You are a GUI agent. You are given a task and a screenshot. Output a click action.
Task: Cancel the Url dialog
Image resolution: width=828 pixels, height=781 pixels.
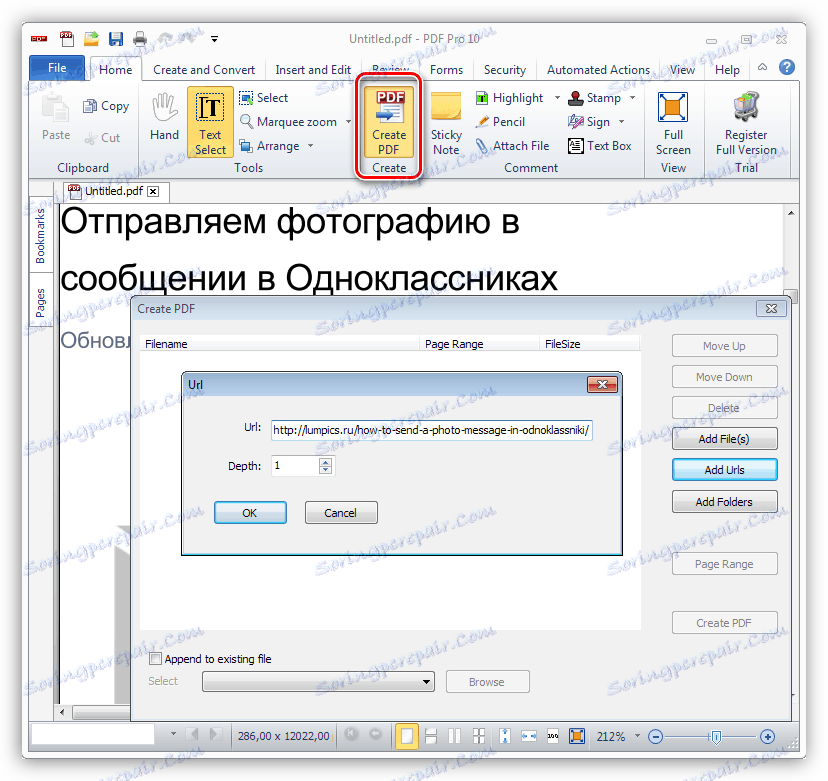click(x=341, y=513)
